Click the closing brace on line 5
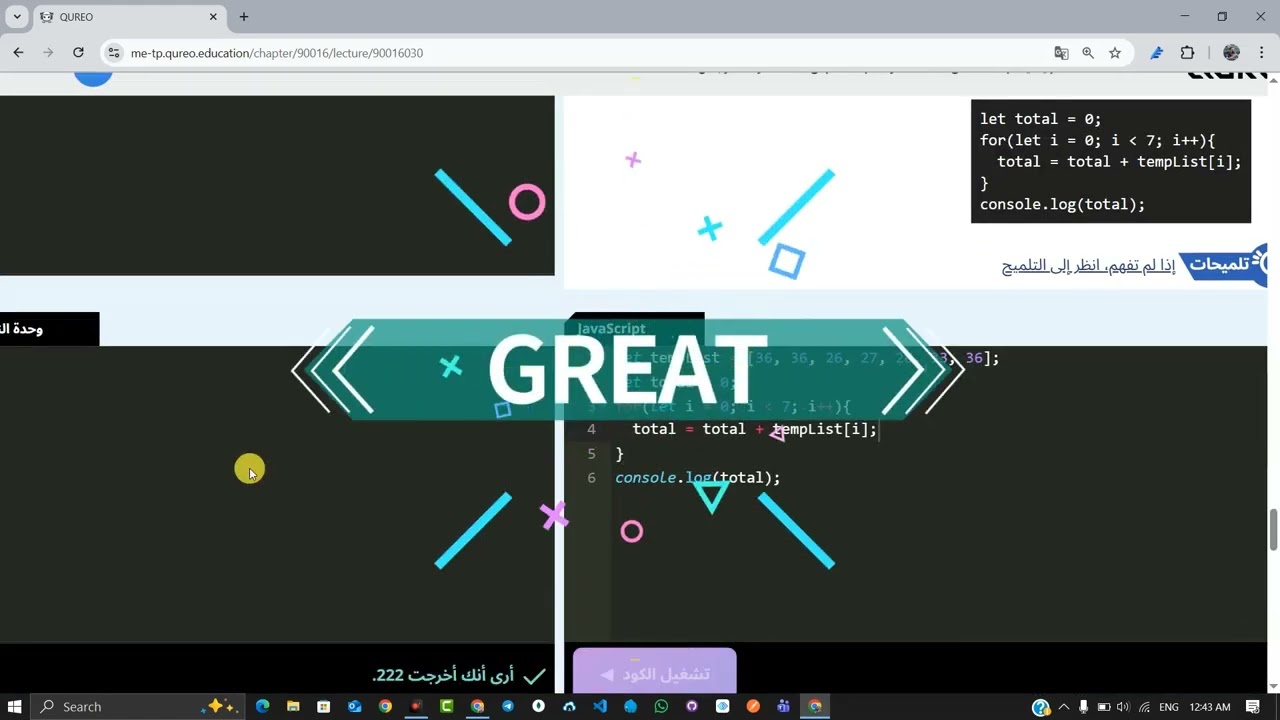This screenshot has width=1280, height=720. click(x=620, y=454)
